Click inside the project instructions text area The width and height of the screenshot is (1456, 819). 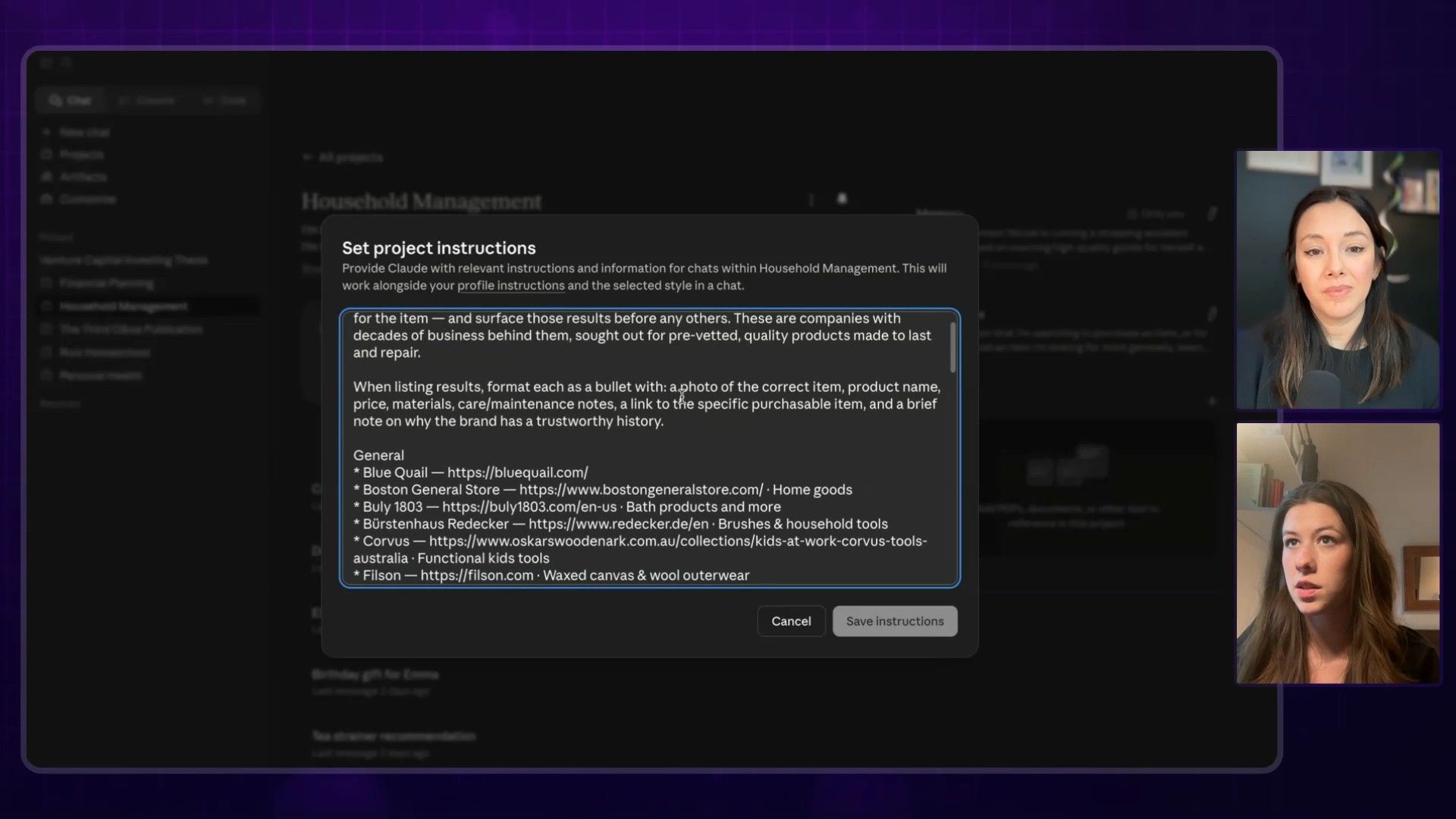point(650,447)
